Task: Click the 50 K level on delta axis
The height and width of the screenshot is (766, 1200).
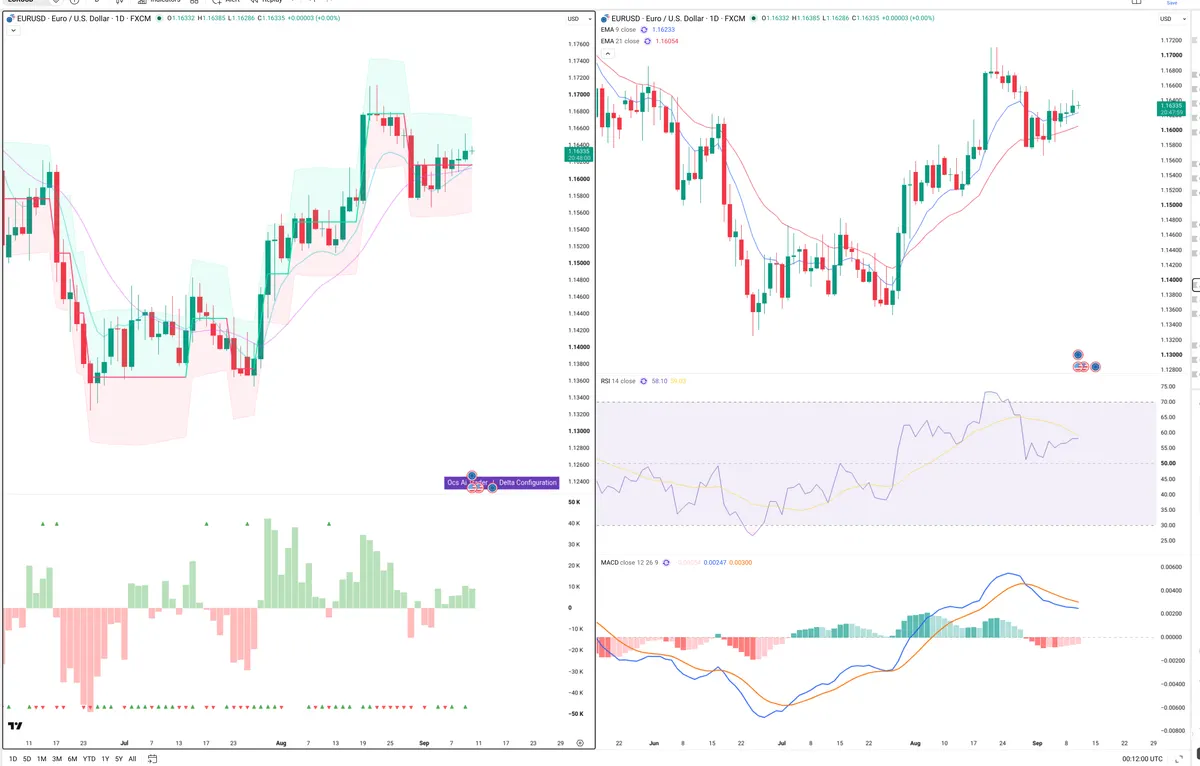Action: (575, 502)
